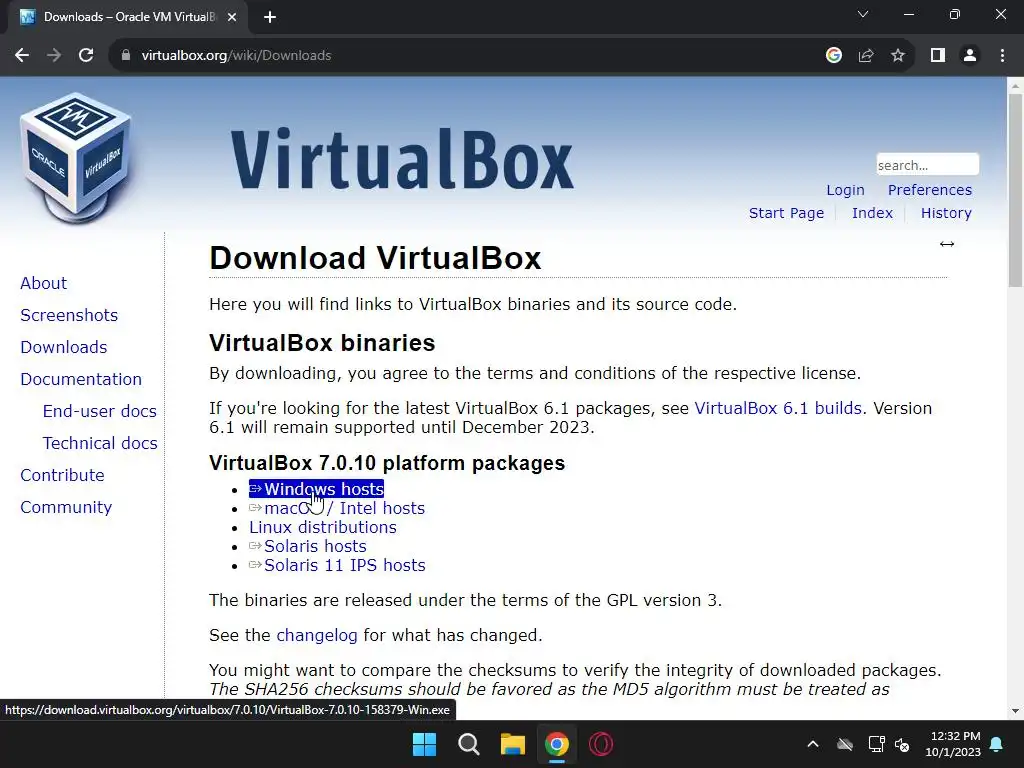Open Documentation in the sidebar
This screenshot has width=1024, height=768.
81,379
